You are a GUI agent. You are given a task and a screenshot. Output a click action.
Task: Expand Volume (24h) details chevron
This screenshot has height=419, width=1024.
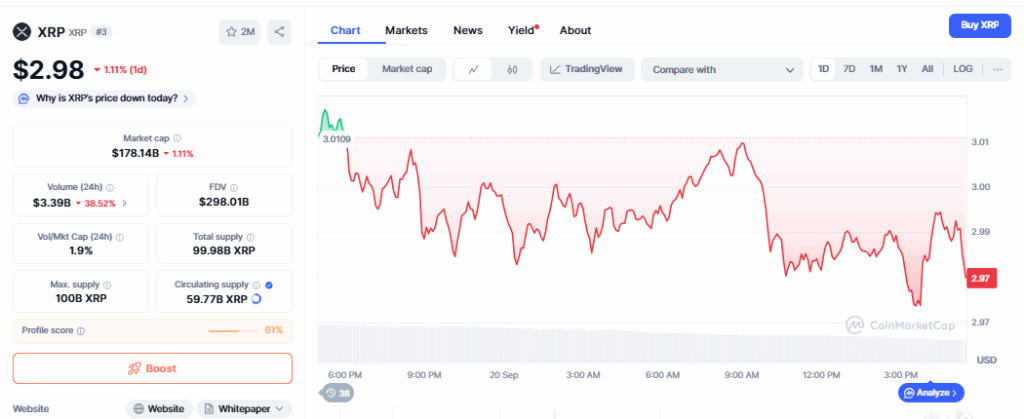[124, 203]
